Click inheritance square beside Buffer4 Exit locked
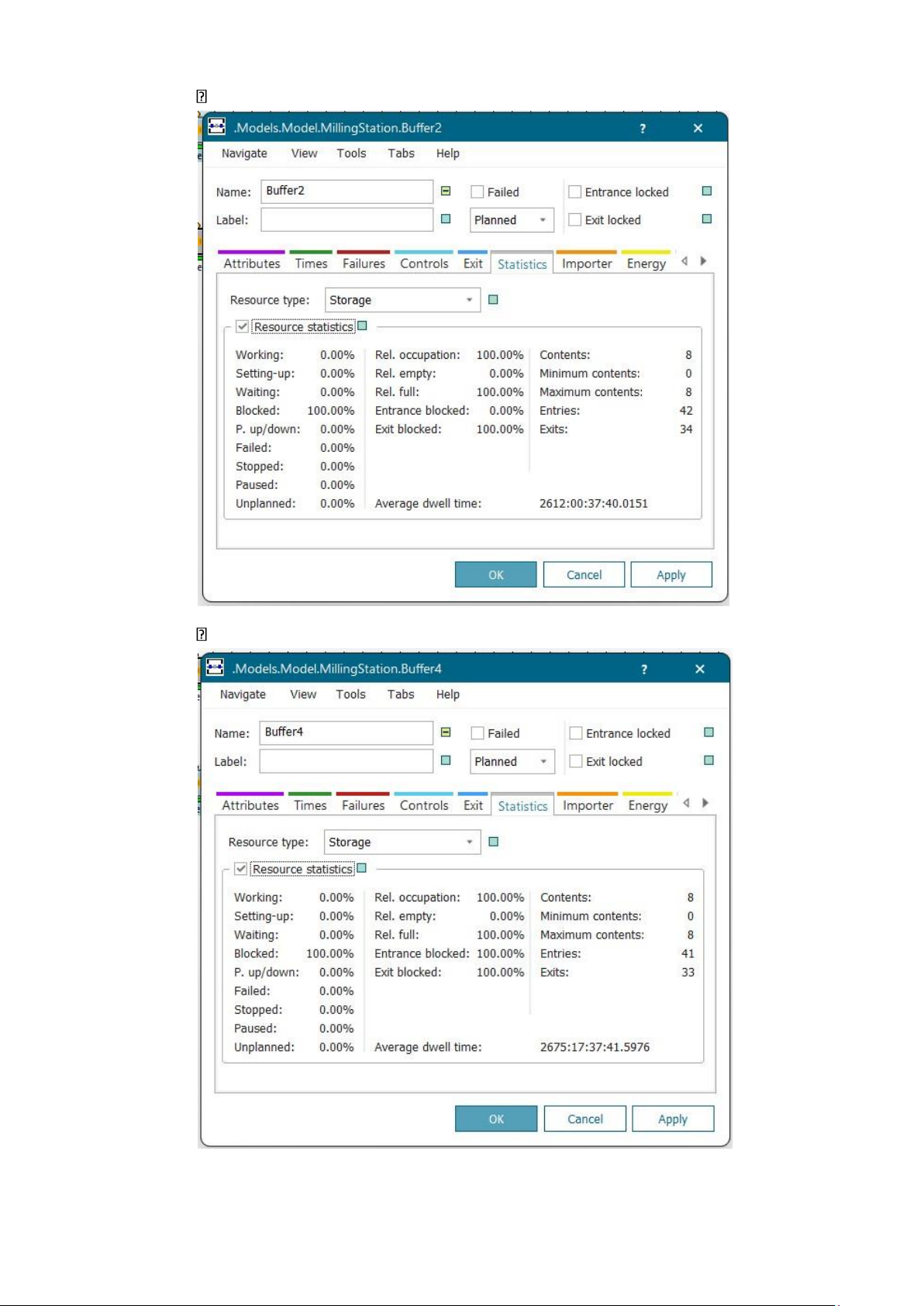The width and height of the screenshot is (924, 1306). [708, 761]
